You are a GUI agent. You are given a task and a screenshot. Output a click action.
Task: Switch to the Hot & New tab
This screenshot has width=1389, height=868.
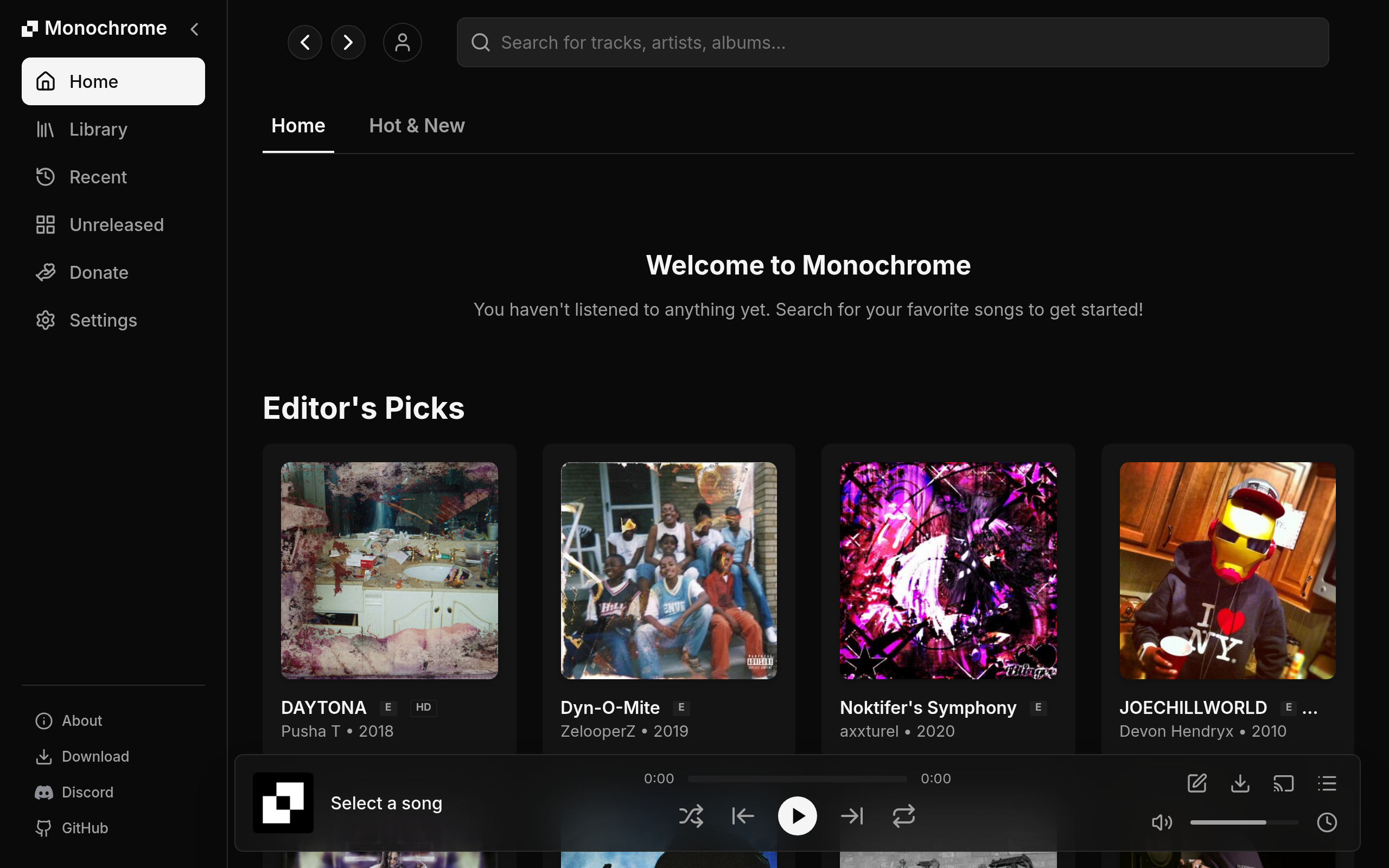[417, 126]
